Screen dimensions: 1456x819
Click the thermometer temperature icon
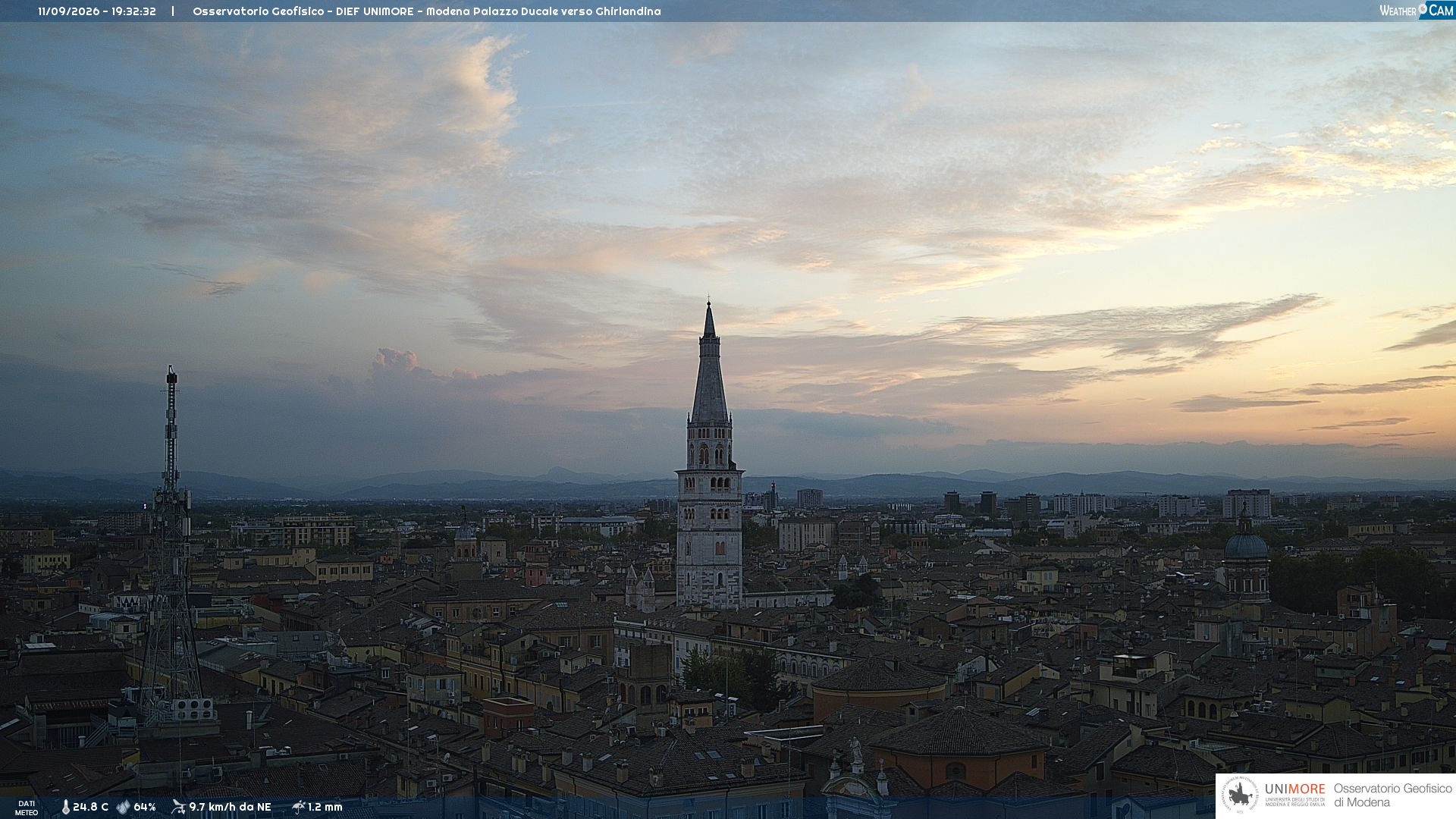pos(65,807)
